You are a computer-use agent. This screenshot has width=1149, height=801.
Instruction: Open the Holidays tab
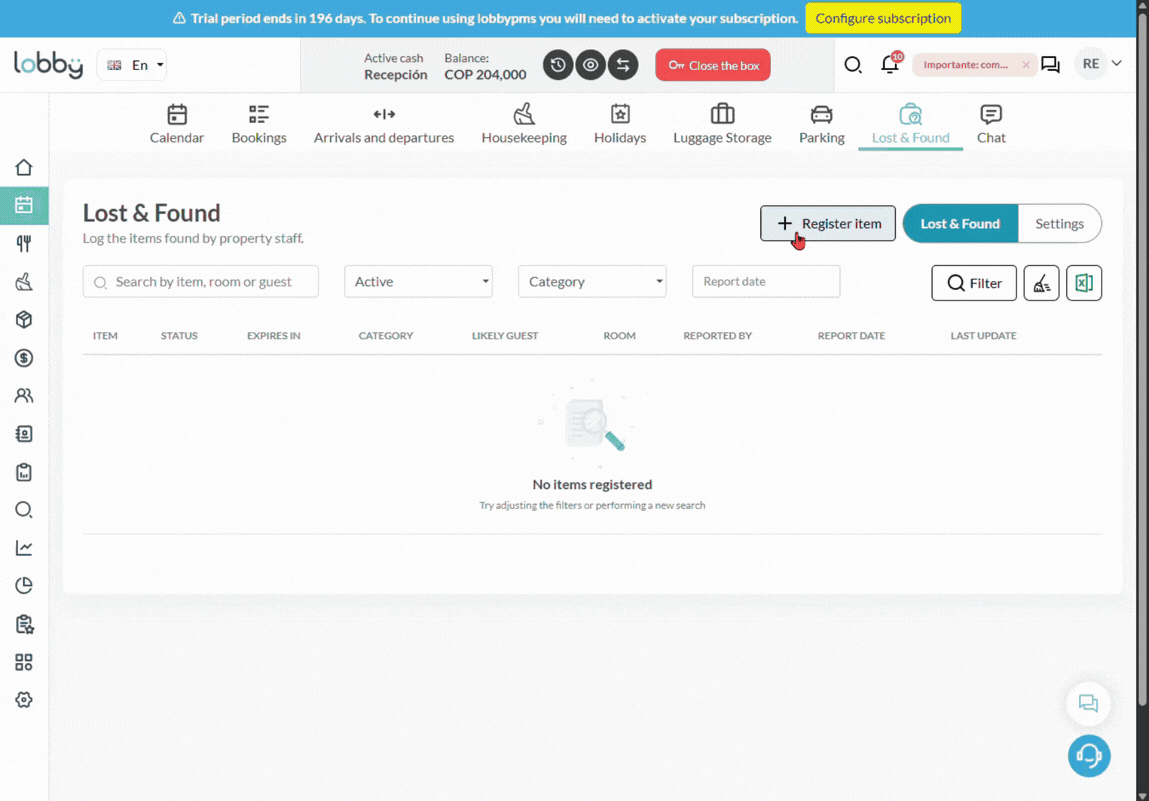[x=620, y=124]
